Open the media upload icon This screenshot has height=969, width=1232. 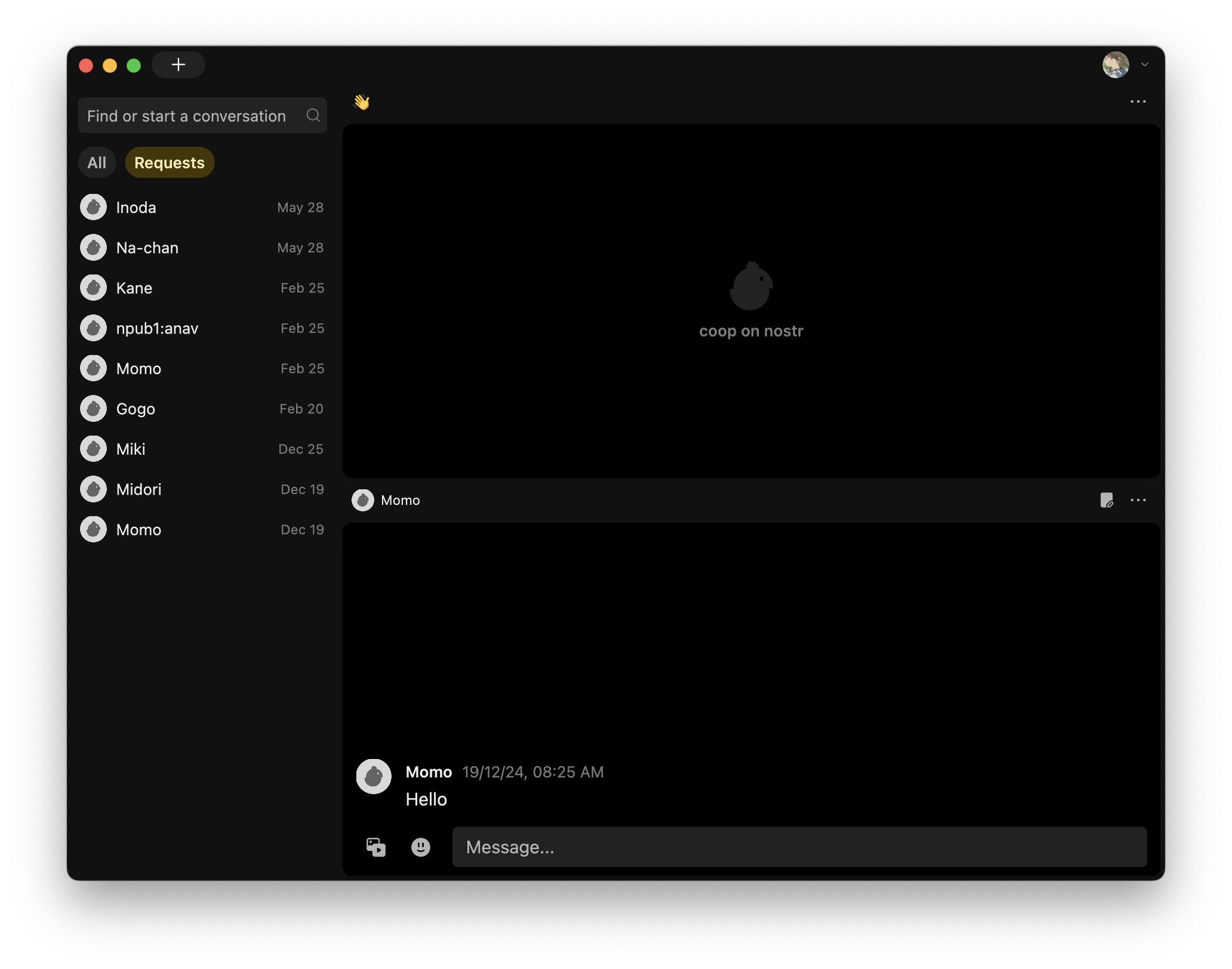375,847
